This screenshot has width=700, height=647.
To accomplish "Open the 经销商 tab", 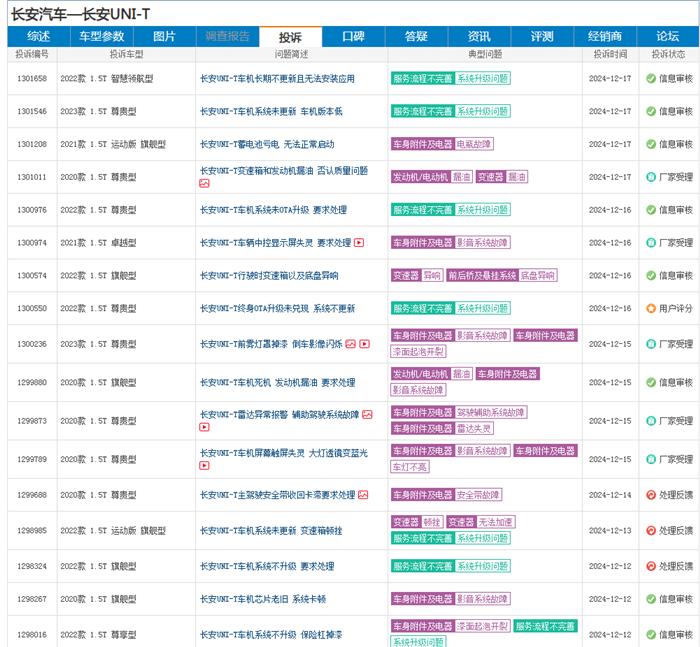I will (605, 37).
